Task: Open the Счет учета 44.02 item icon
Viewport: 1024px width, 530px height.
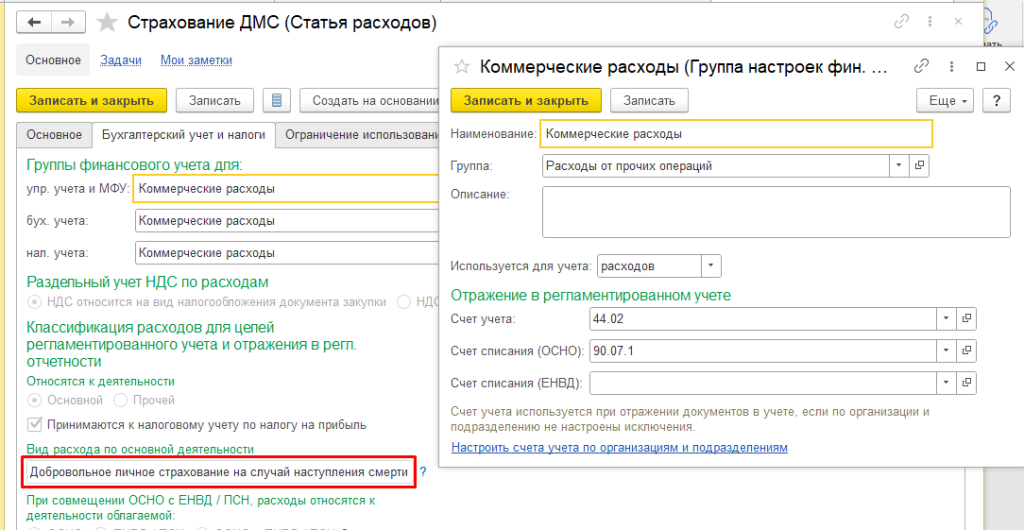Action: (x=967, y=318)
